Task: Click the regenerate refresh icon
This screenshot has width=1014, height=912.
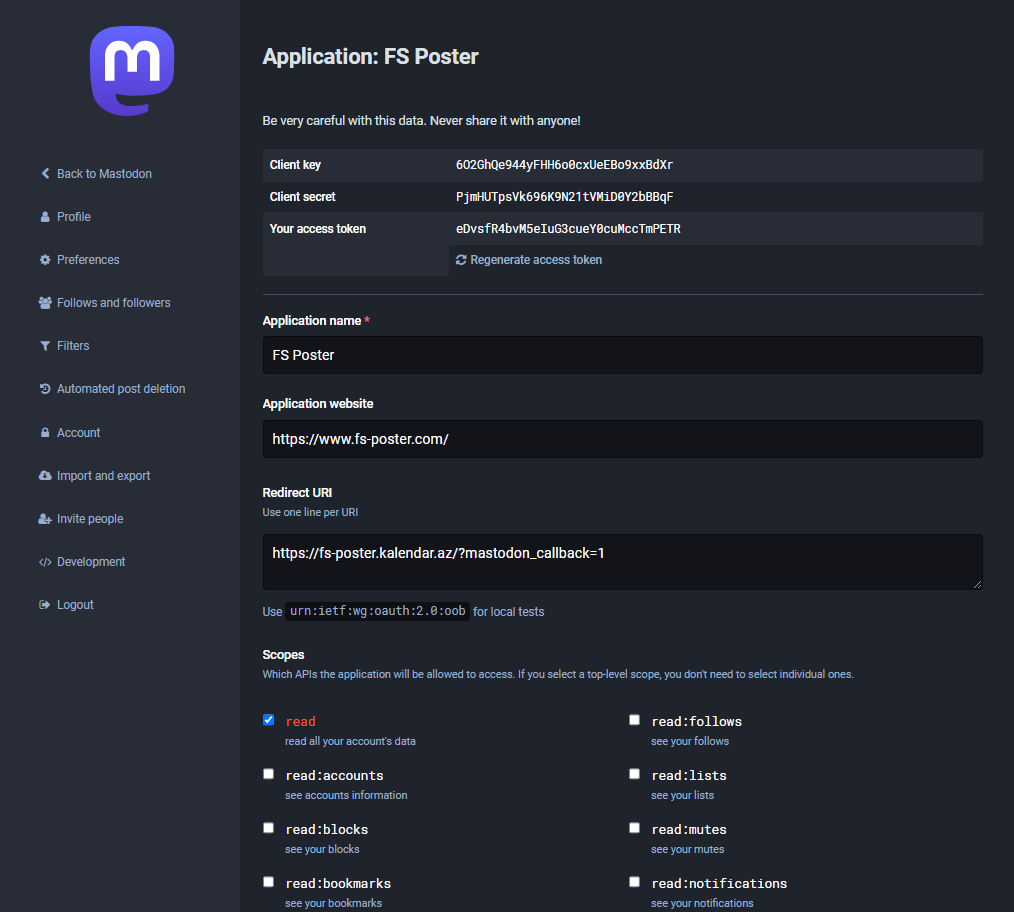Action: click(x=461, y=259)
